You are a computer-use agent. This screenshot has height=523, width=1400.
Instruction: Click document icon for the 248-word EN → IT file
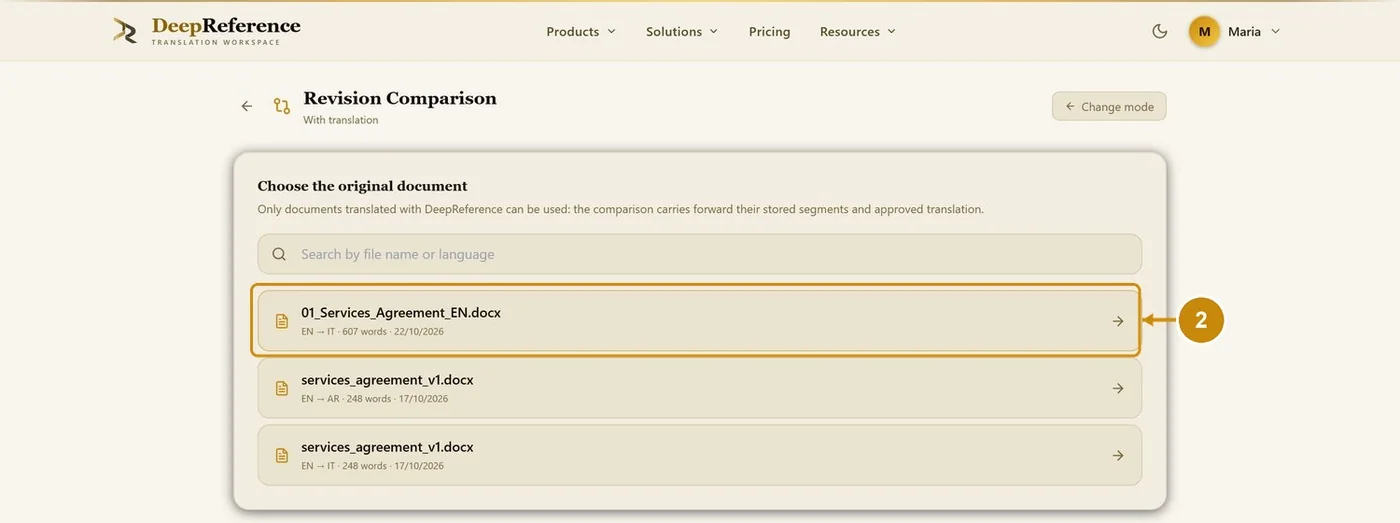tap(282, 455)
